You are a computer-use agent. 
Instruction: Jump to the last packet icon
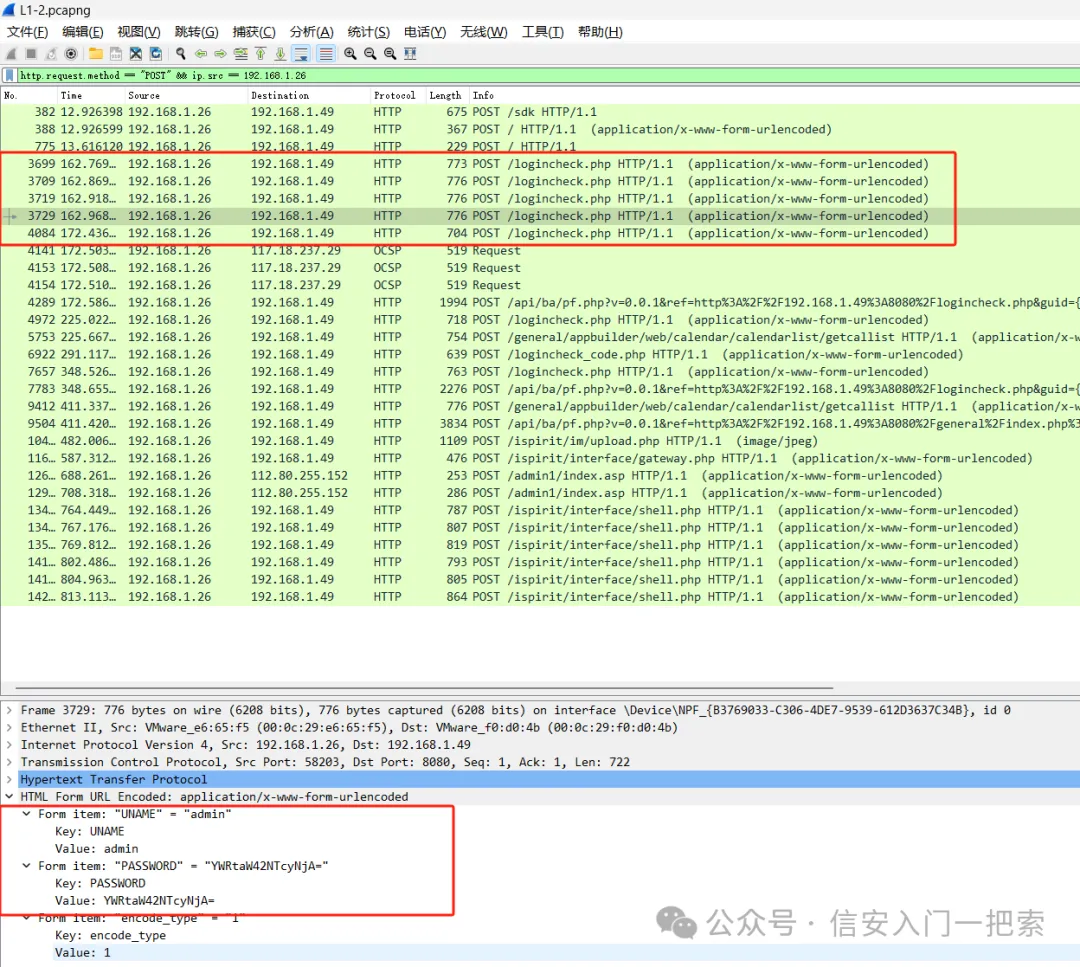pyautogui.click(x=280, y=54)
